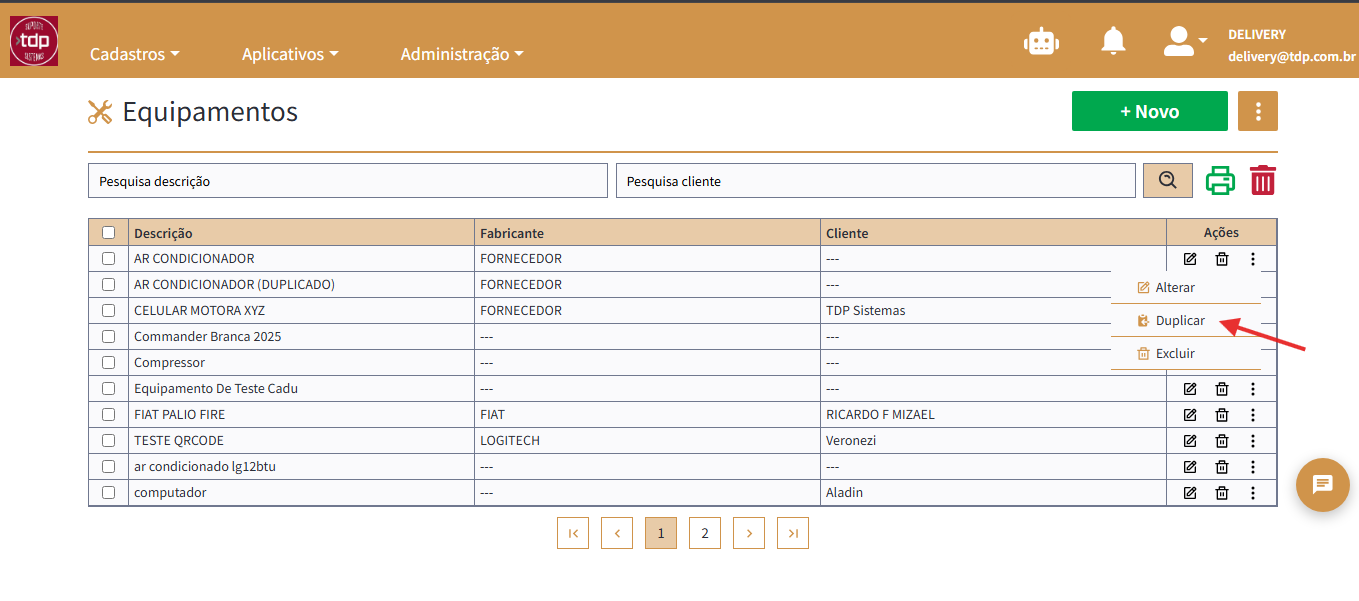
Task: Jump to the first page
Action: click(573, 533)
